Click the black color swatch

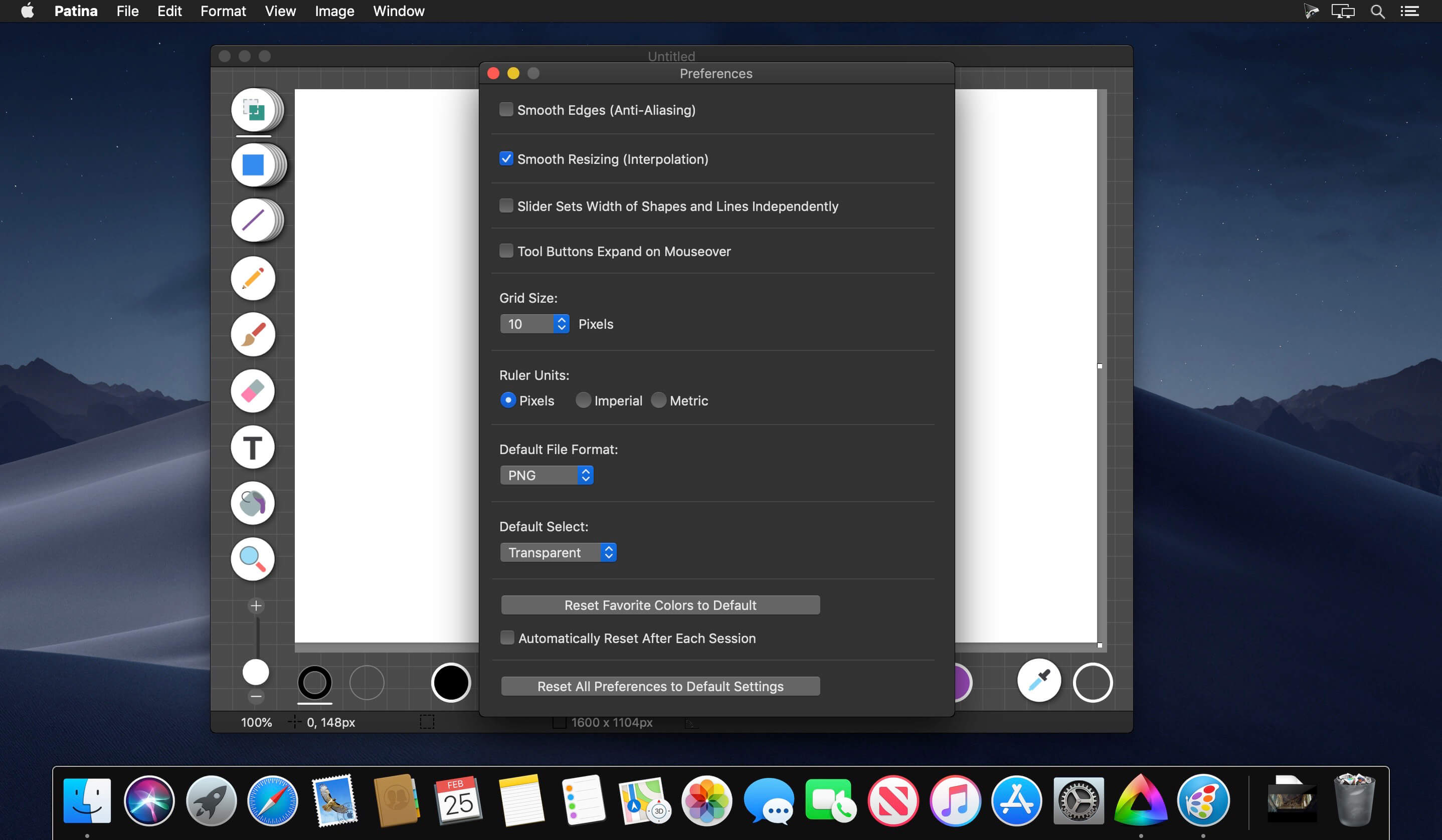coord(451,682)
